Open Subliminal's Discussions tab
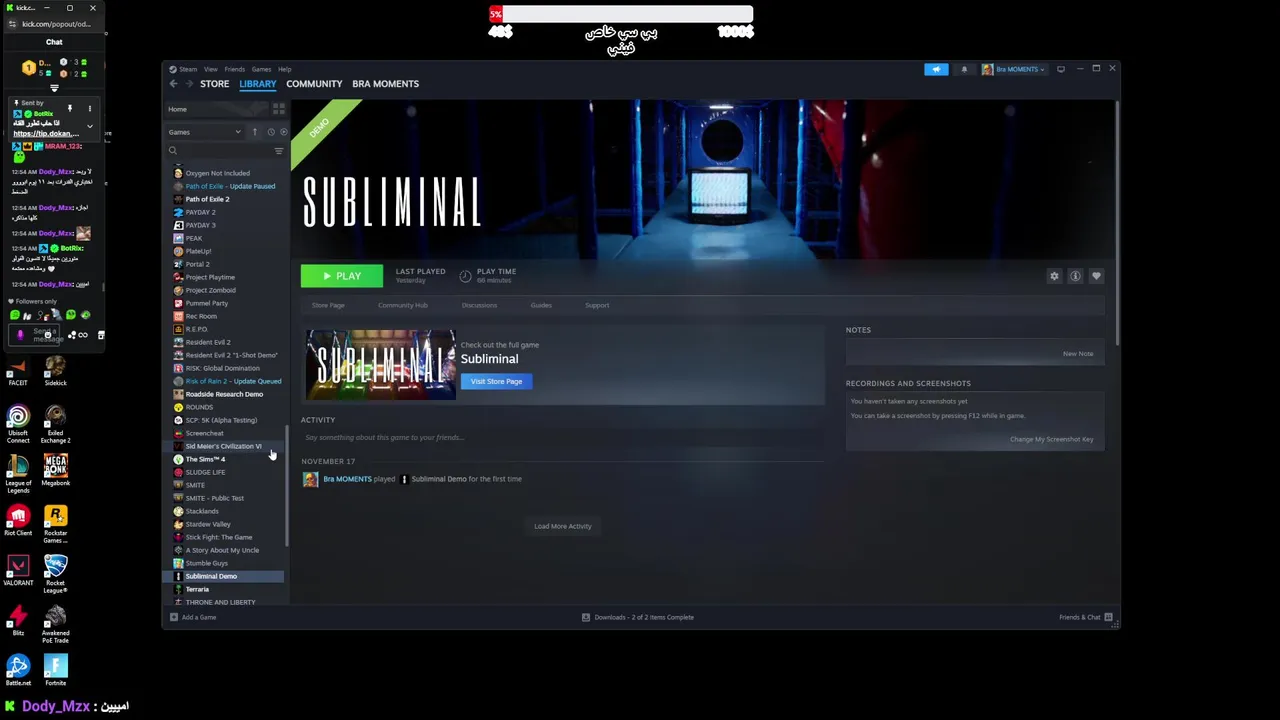 479,305
